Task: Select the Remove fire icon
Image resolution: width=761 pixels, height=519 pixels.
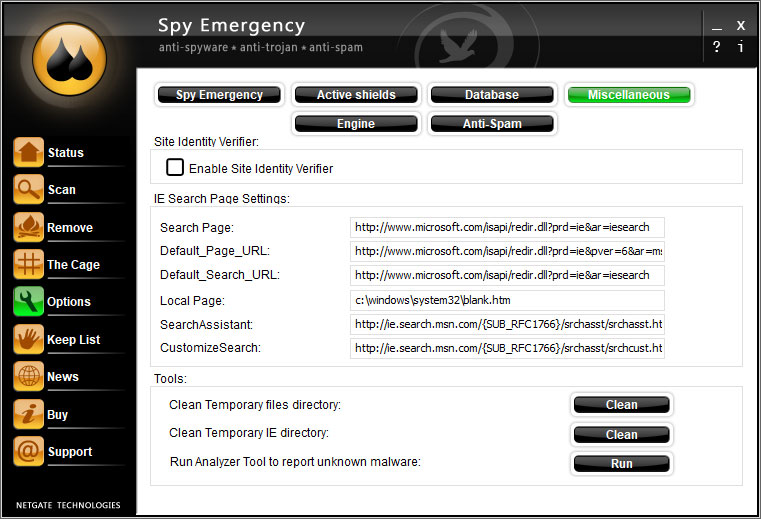Action: pyautogui.click(x=28, y=227)
